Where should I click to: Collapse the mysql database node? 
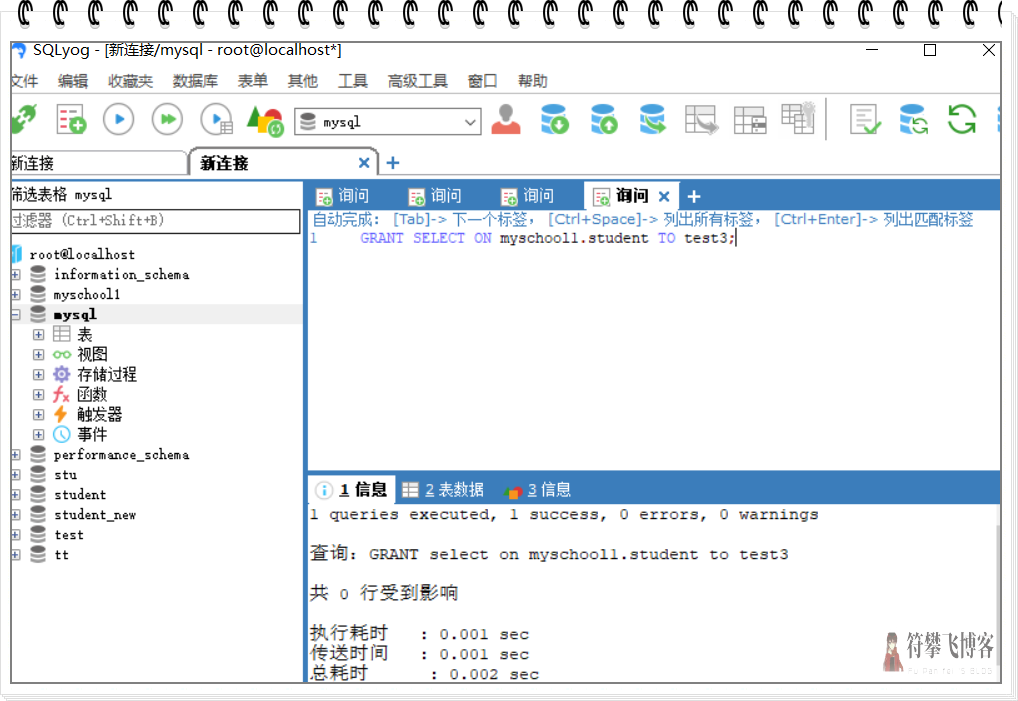point(16,315)
